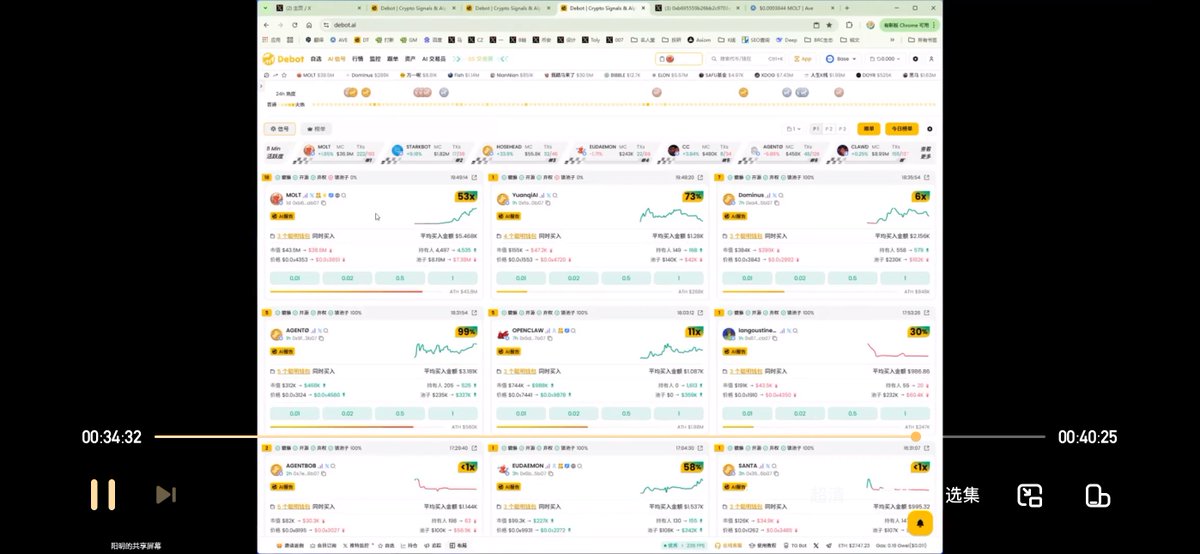Select the AI 信号 nav item
The image size is (1200, 554).
pyautogui.click(x=337, y=59)
